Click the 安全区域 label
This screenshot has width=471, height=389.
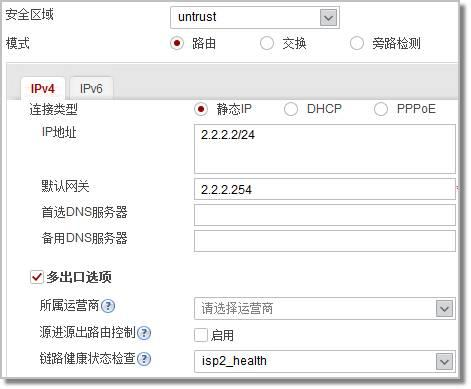click(29, 15)
